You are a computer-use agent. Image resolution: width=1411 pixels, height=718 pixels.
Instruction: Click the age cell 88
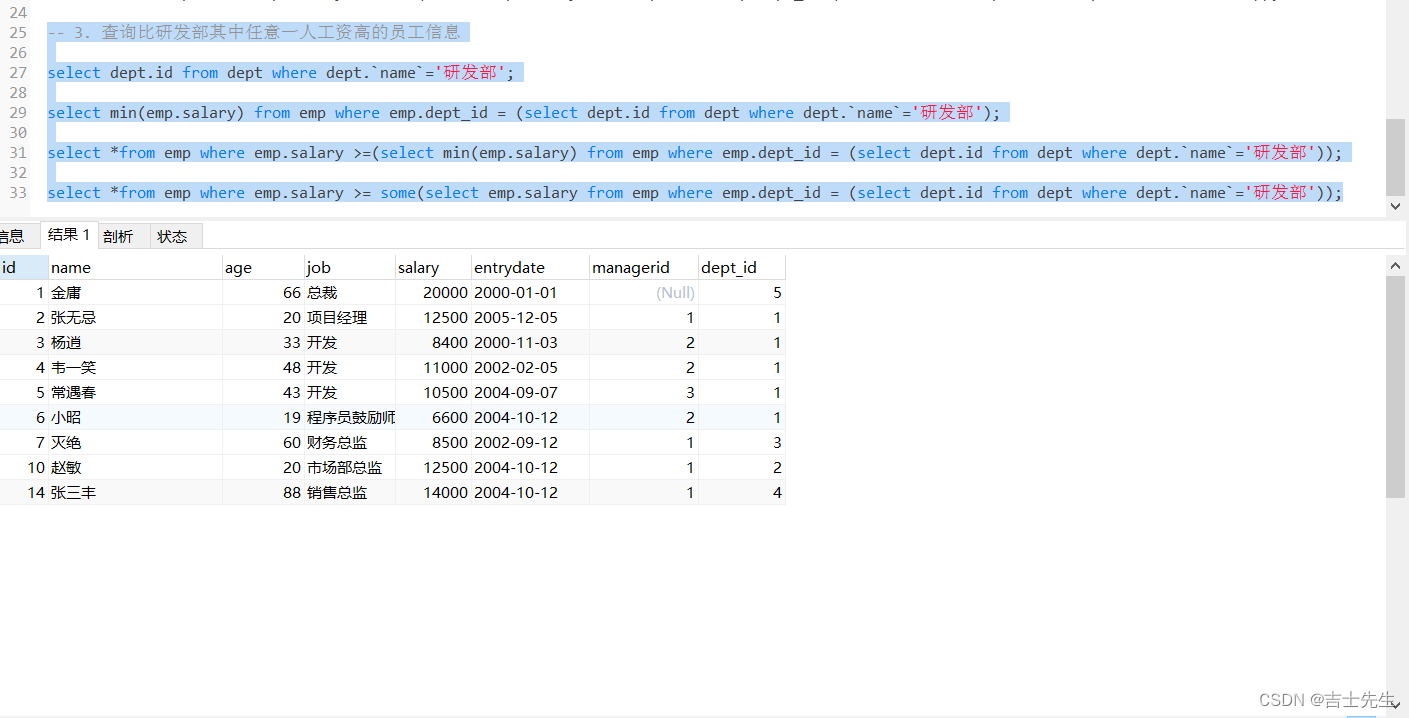pyautogui.click(x=263, y=493)
